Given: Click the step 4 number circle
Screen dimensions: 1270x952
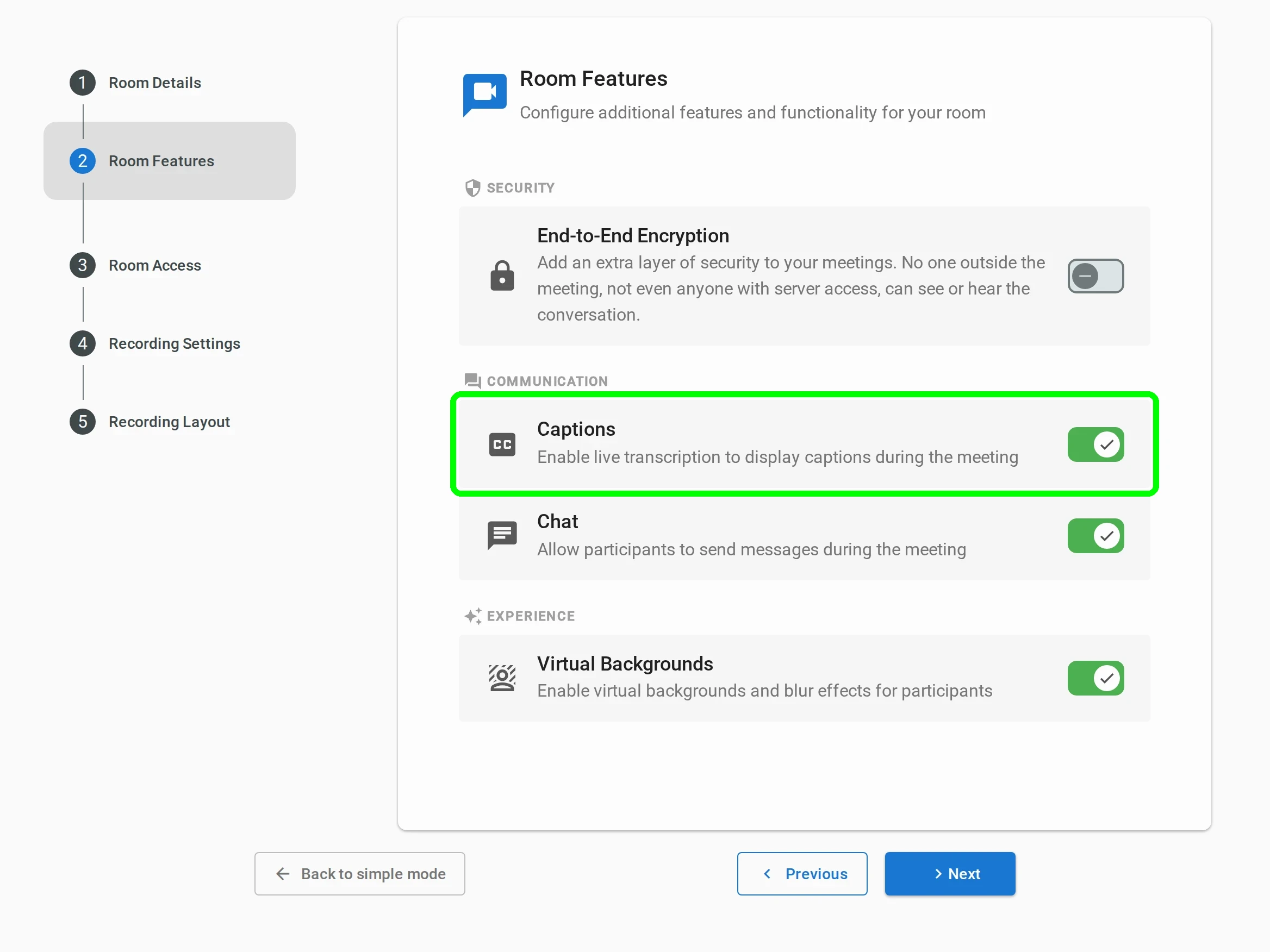Looking at the screenshot, I should tap(83, 343).
